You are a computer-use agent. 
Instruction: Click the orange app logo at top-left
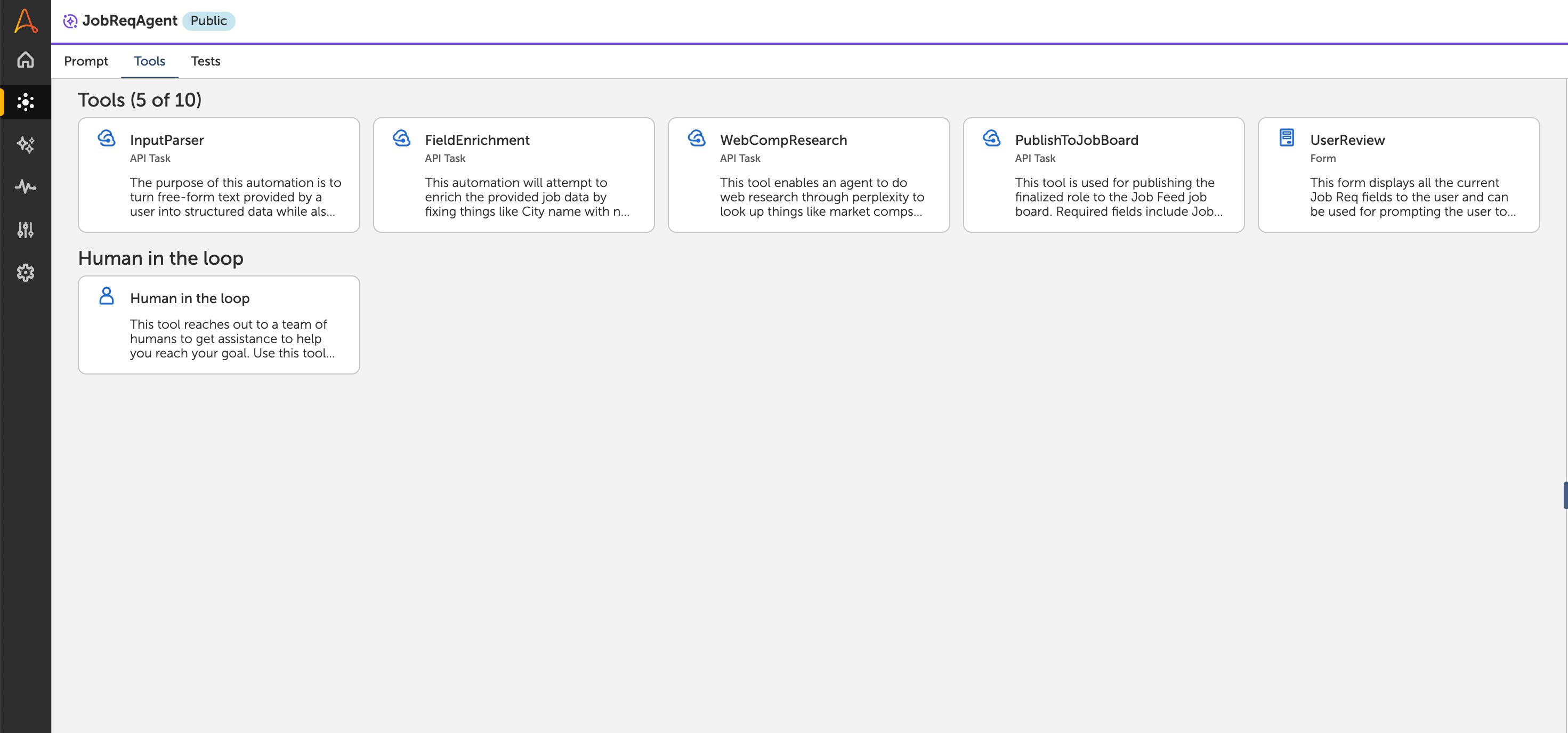pyautogui.click(x=25, y=21)
